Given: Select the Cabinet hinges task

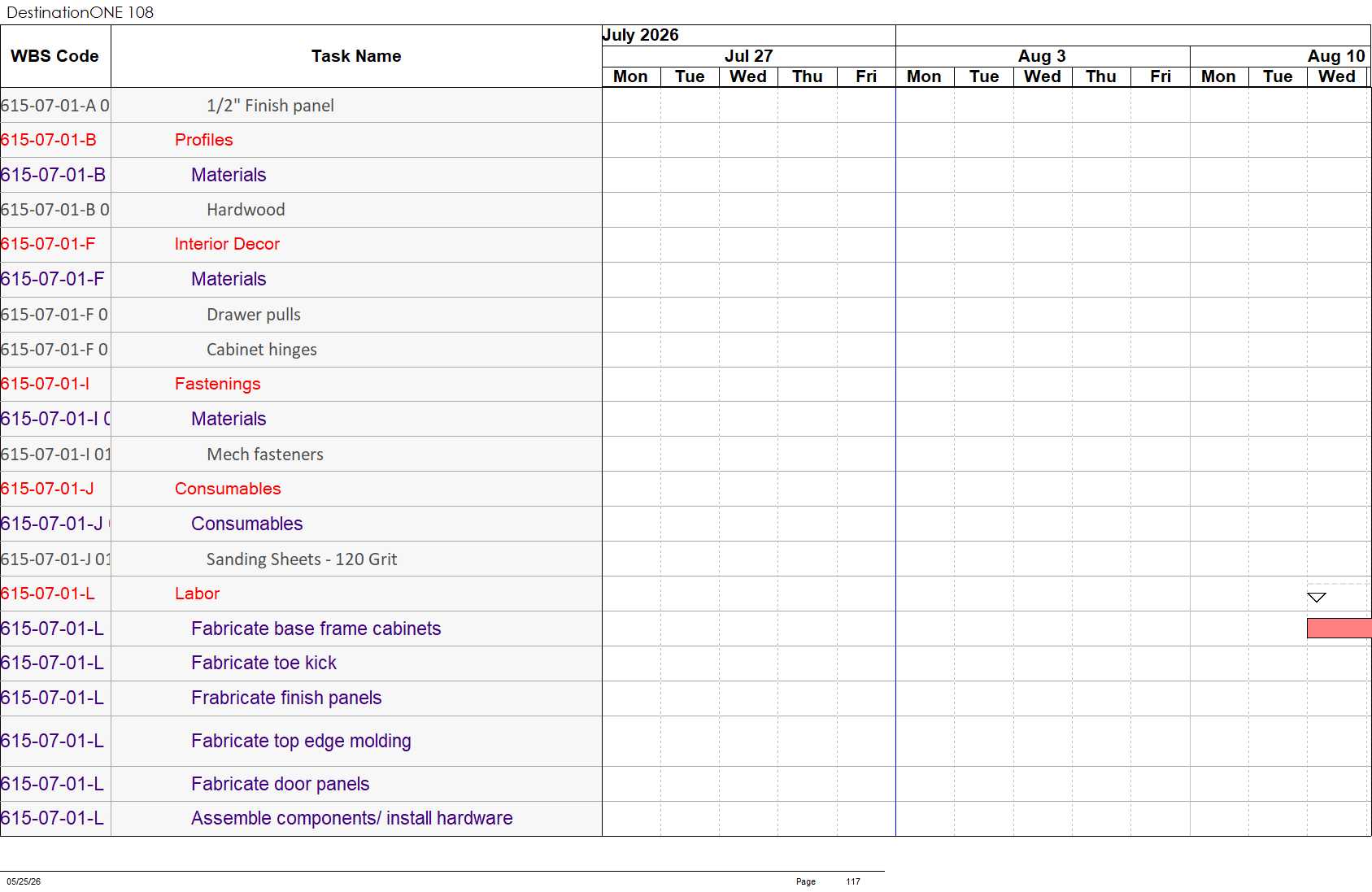Looking at the screenshot, I should [262, 350].
